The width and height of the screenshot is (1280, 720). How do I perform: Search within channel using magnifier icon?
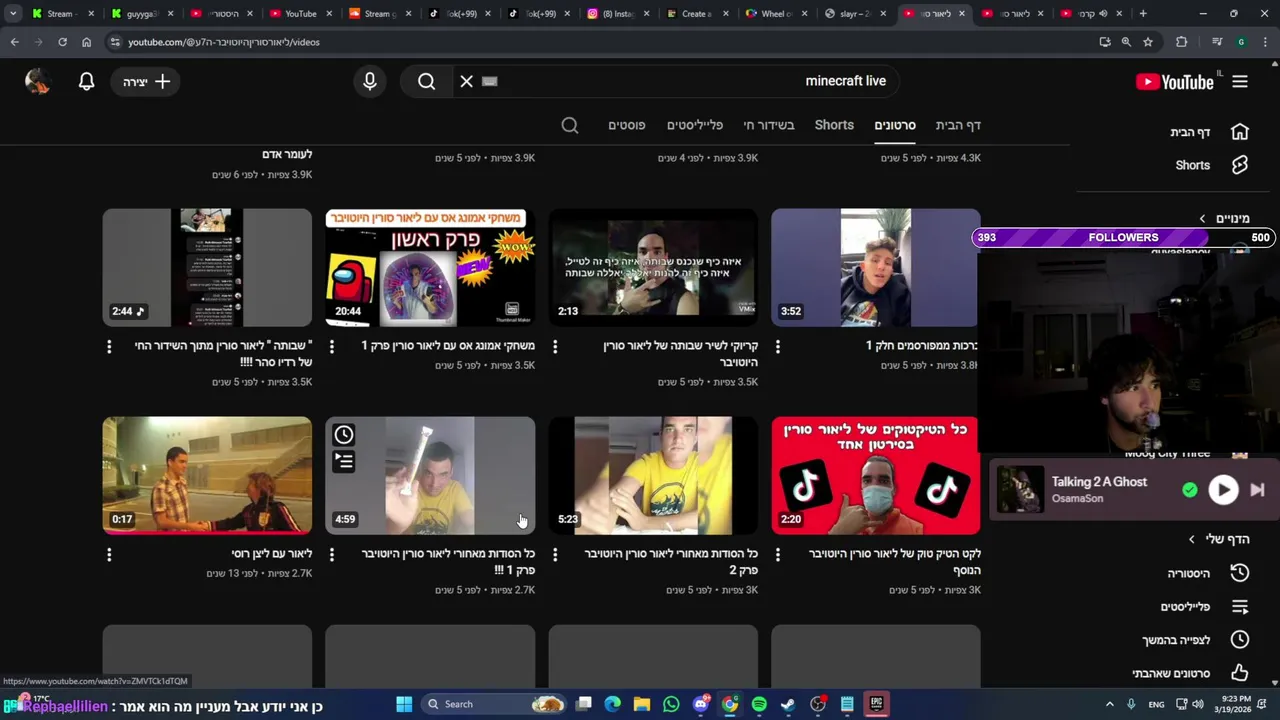[x=570, y=125]
